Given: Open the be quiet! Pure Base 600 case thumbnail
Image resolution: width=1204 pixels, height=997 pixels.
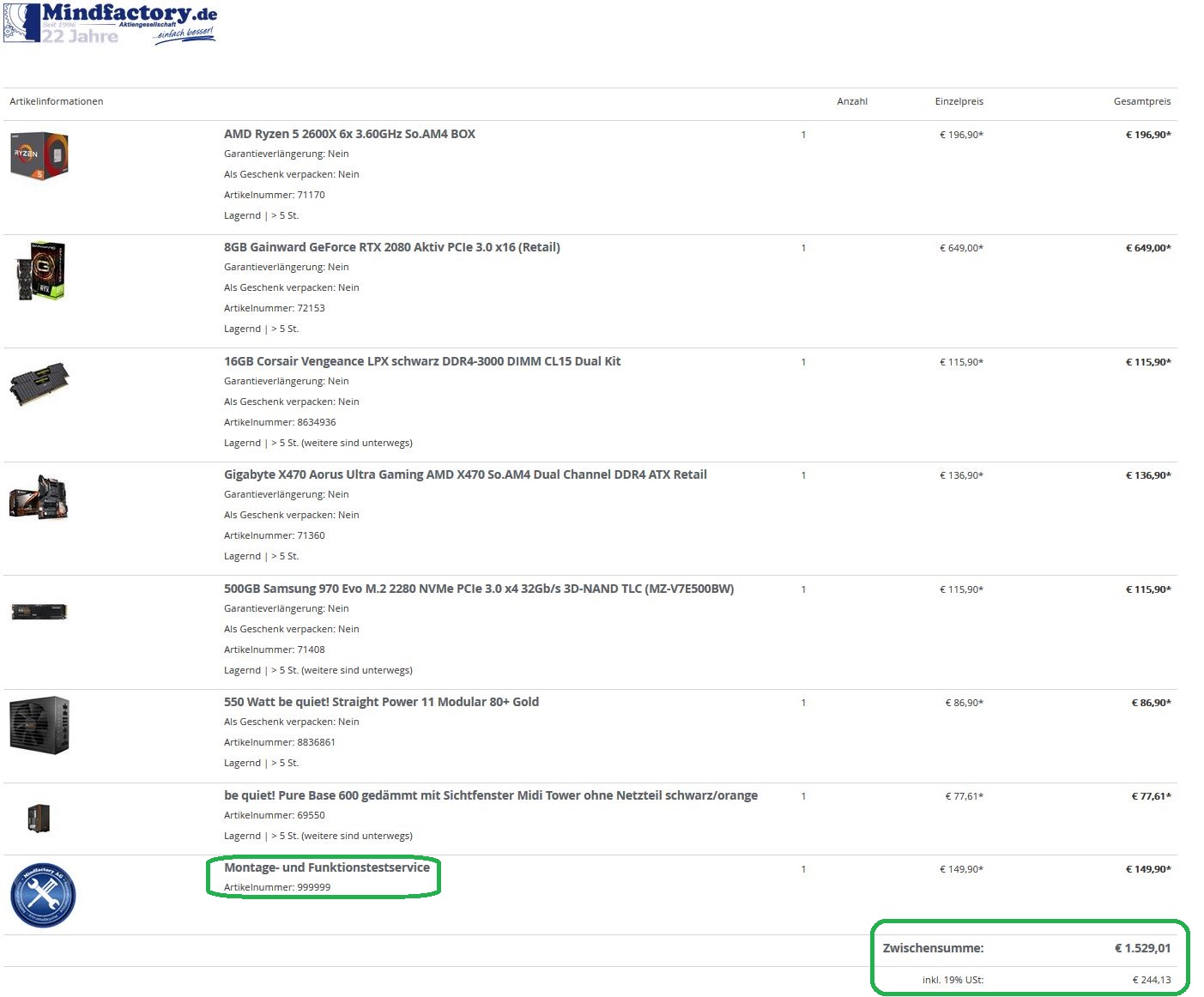Looking at the screenshot, I should click(x=39, y=818).
